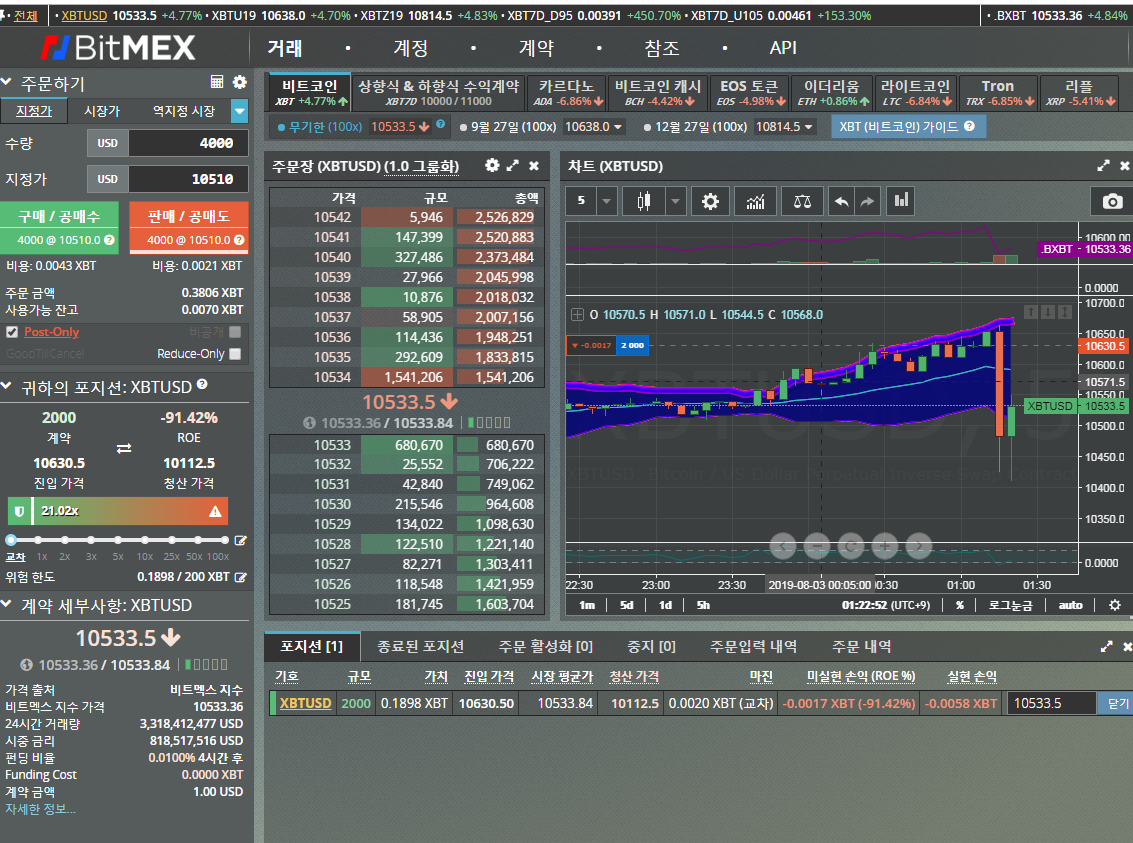1133x843 pixels.
Task: Open the chart interval dropdown arrow
Action: [x=606, y=201]
